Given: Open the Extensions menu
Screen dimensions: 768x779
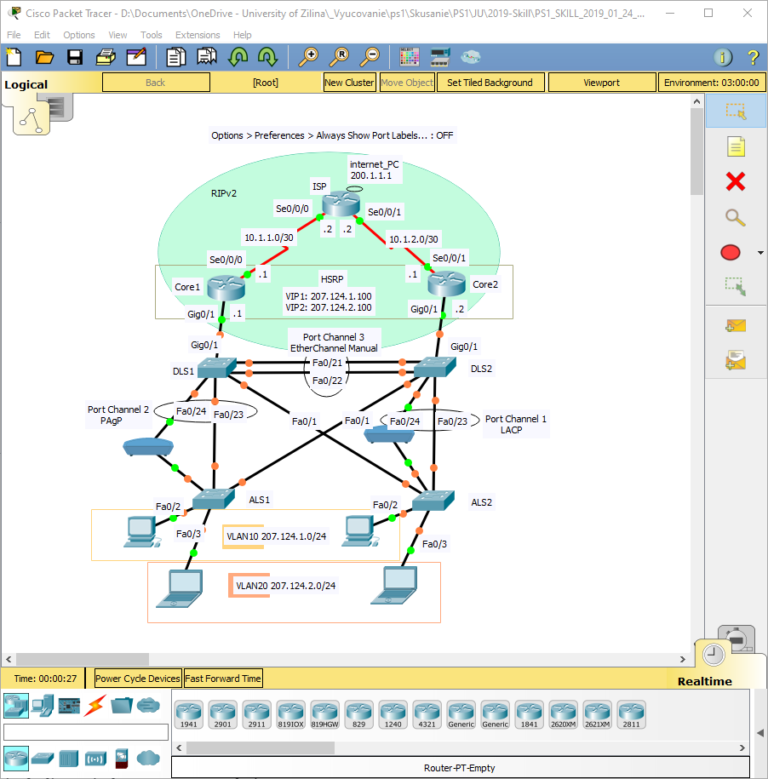Looking at the screenshot, I should pos(197,34).
